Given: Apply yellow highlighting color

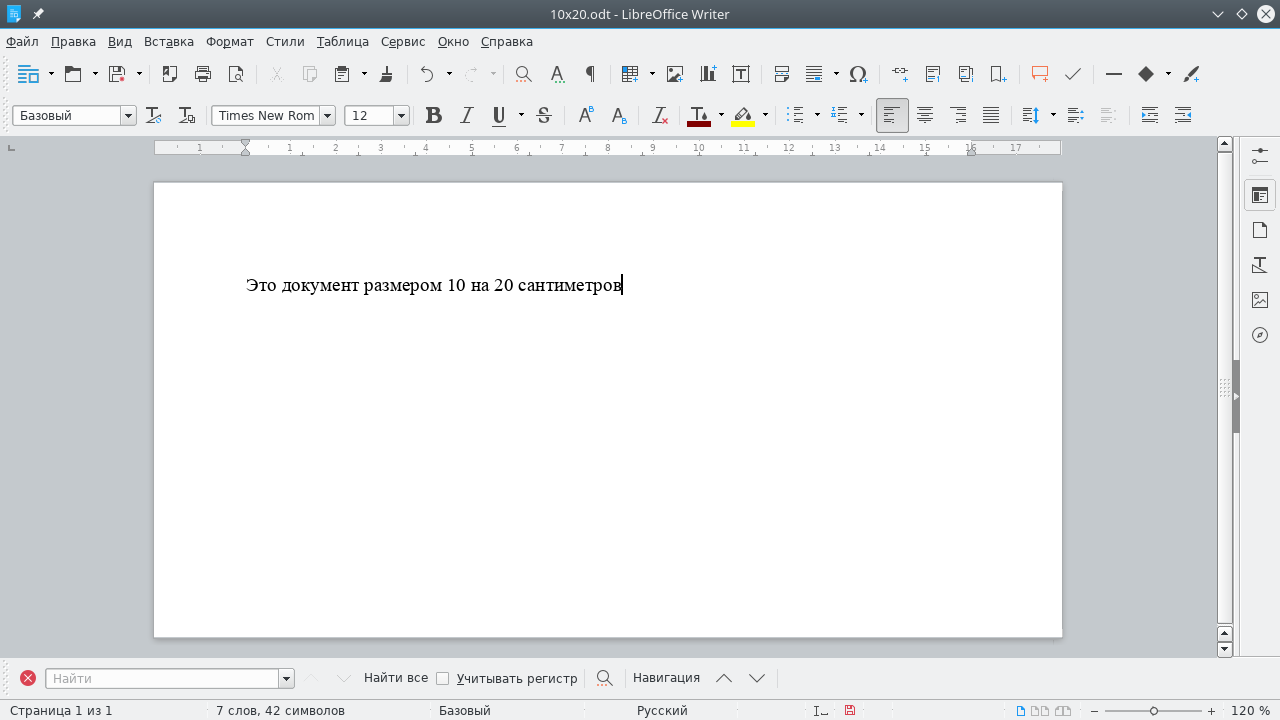Looking at the screenshot, I should pos(743,116).
